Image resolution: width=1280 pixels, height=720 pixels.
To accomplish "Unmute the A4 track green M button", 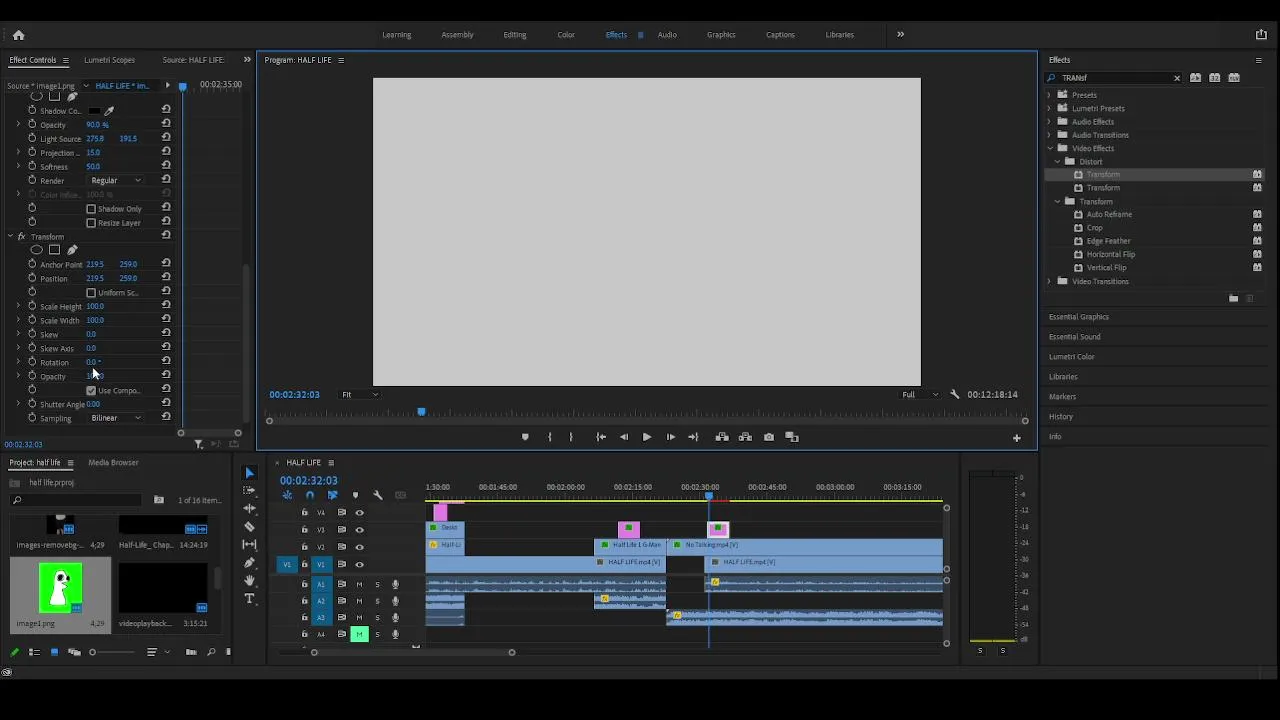I will click(359, 634).
